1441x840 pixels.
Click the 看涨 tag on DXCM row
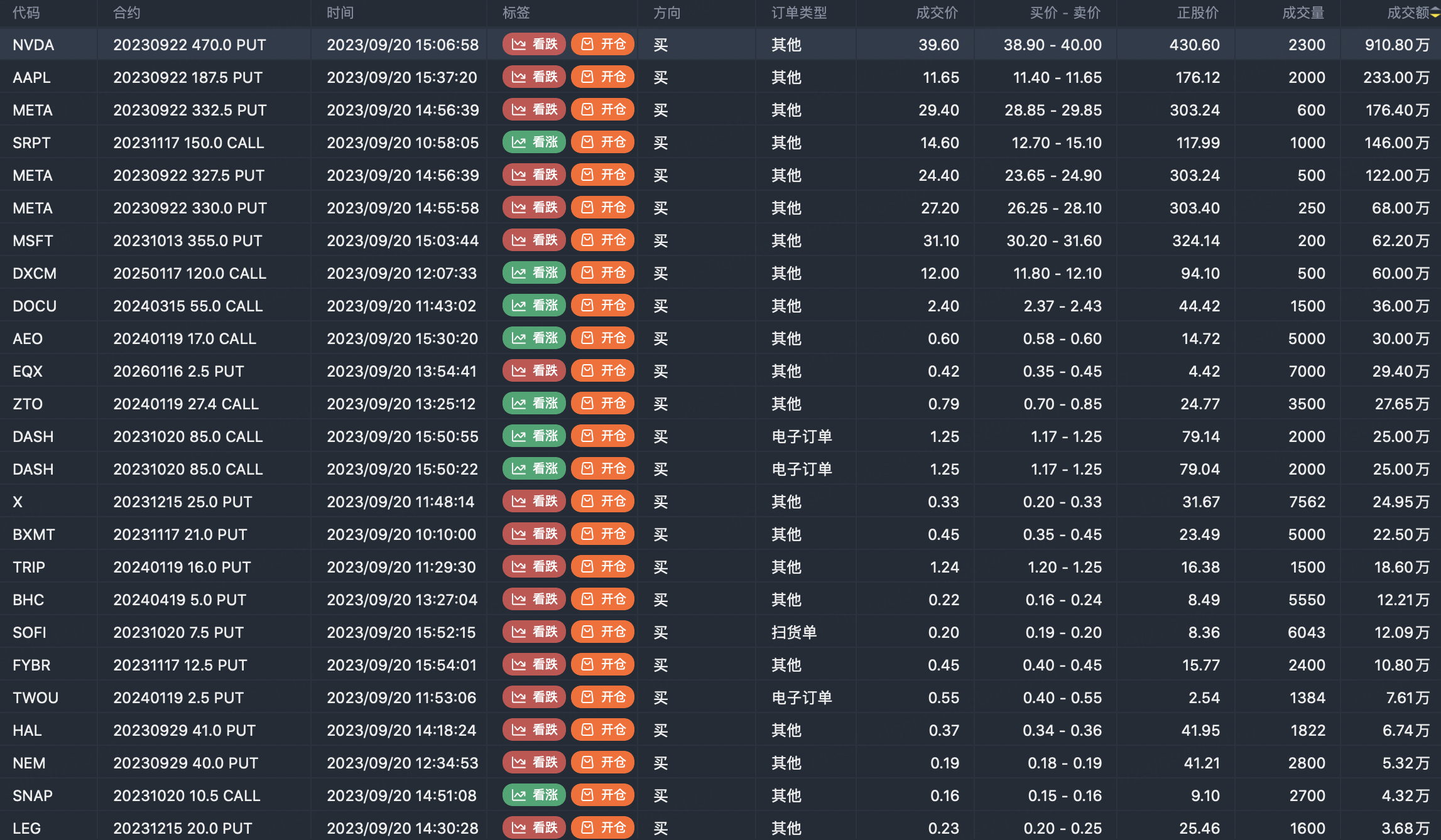[x=534, y=273]
